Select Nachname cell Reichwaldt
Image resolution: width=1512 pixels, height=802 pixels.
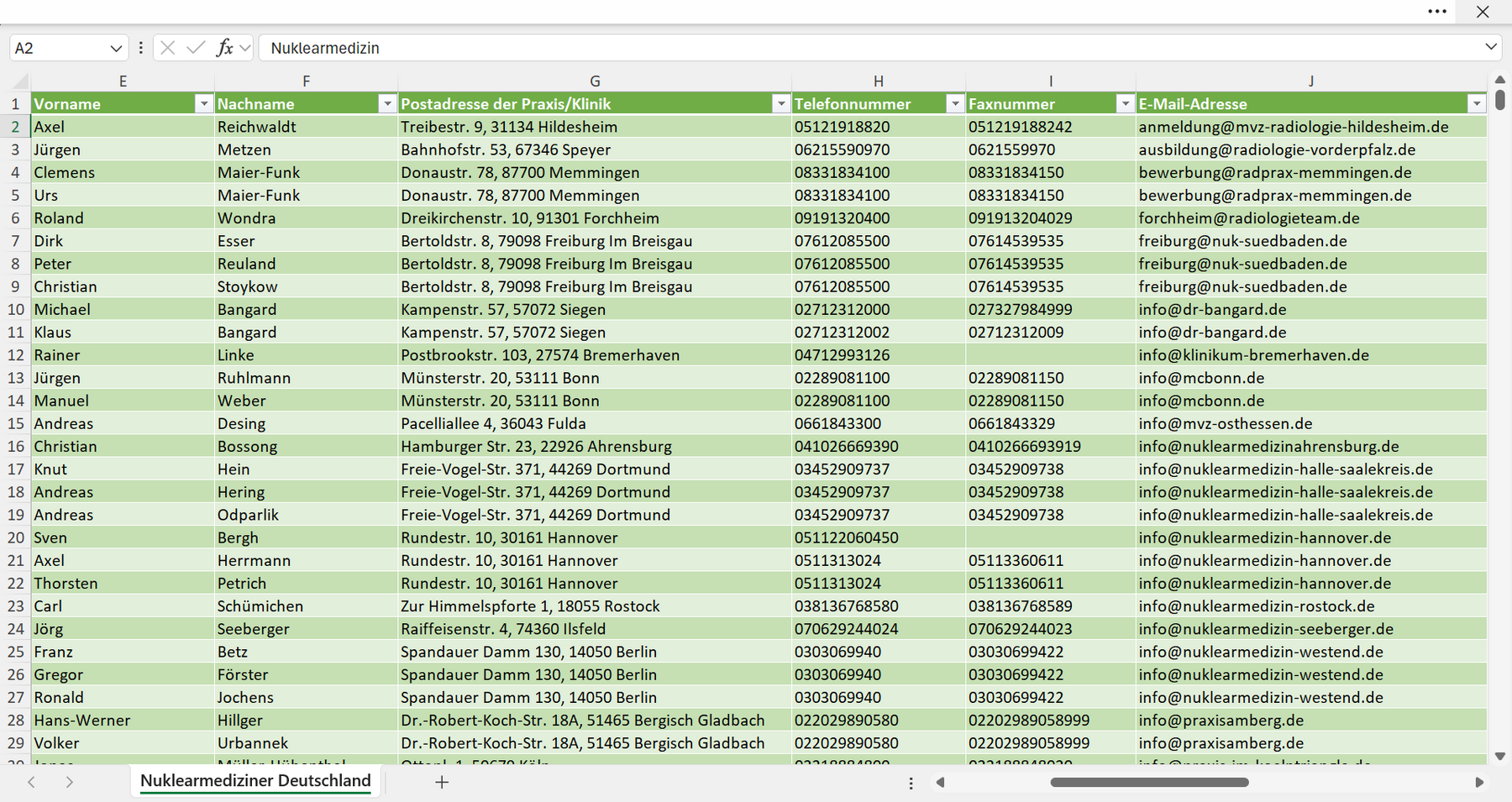point(306,127)
